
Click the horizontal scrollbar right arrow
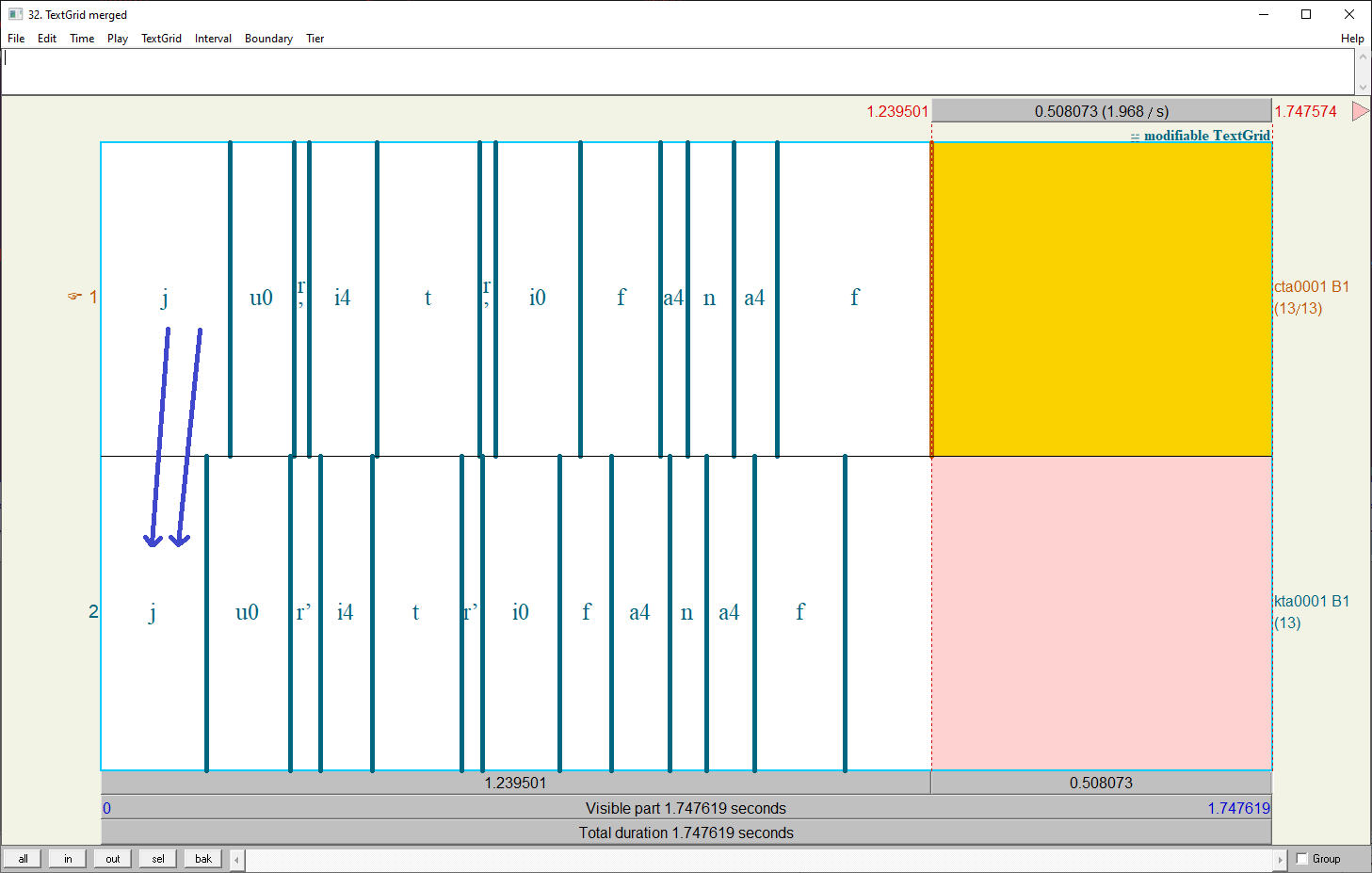coord(1279,859)
